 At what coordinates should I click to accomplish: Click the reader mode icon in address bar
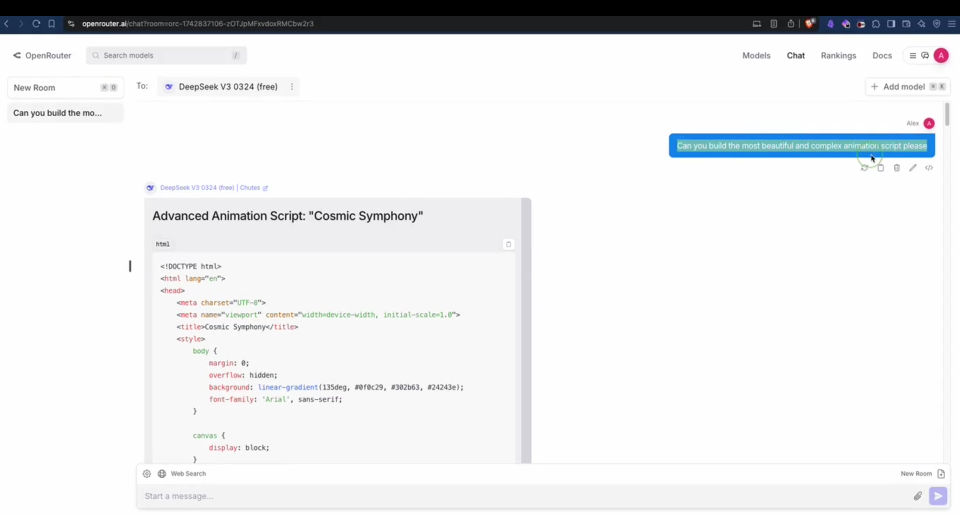[774, 24]
